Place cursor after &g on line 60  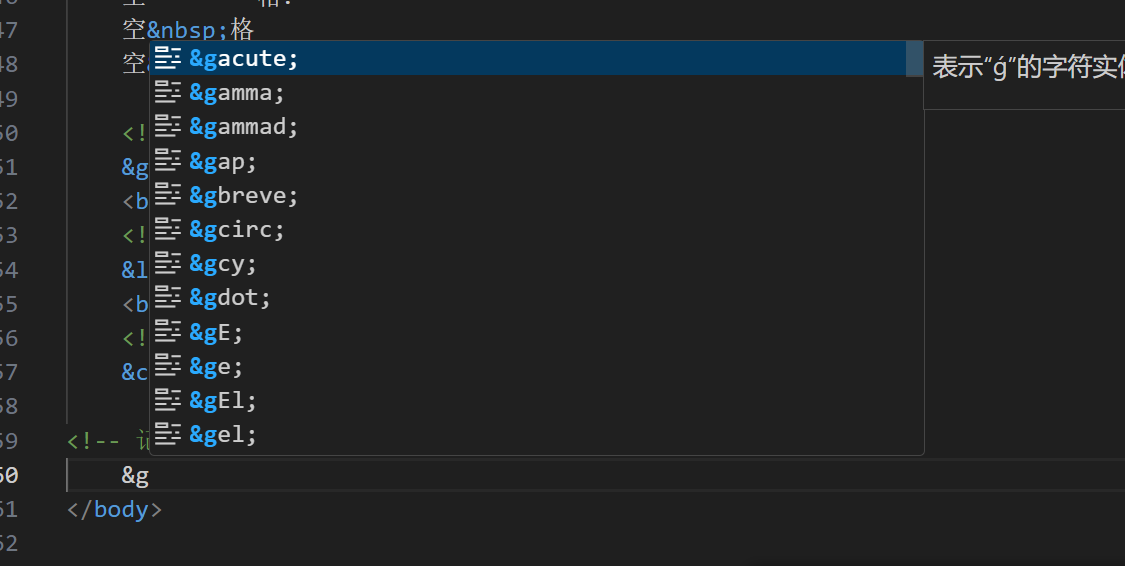coord(150,475)
